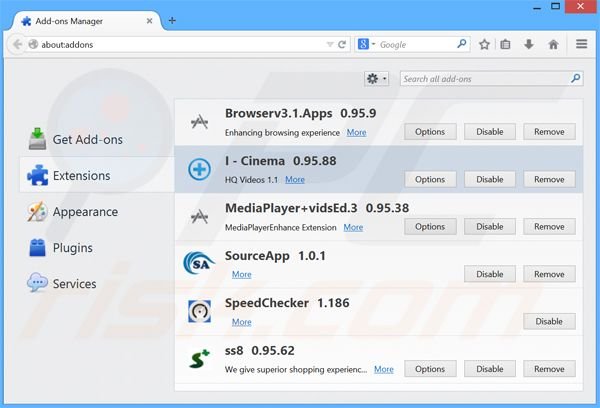Open More link for MediaPlayer+vidsEd.3
Image resolution: width=600 pixels, height=408 pixels.
[x=353, y=227]
